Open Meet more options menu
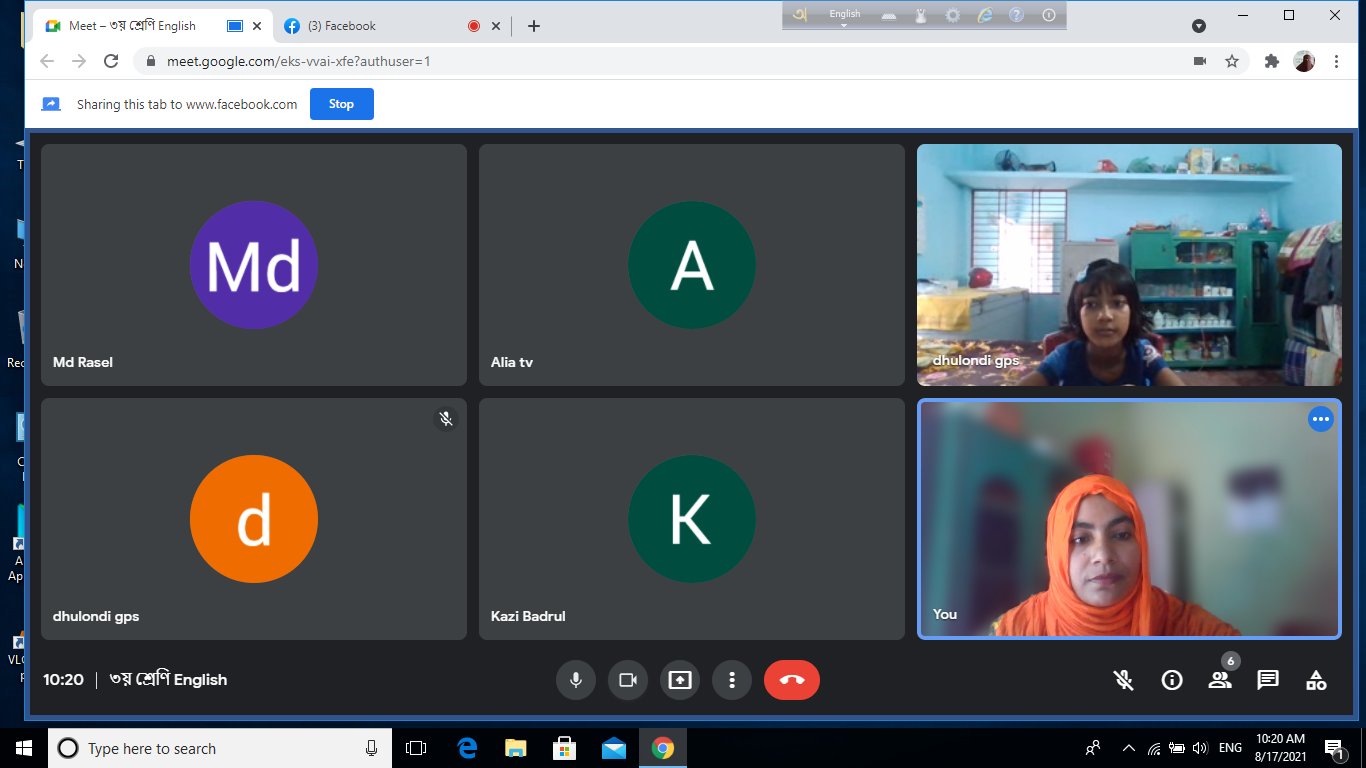The image size is (1366, 768). (x=732, y=680)
